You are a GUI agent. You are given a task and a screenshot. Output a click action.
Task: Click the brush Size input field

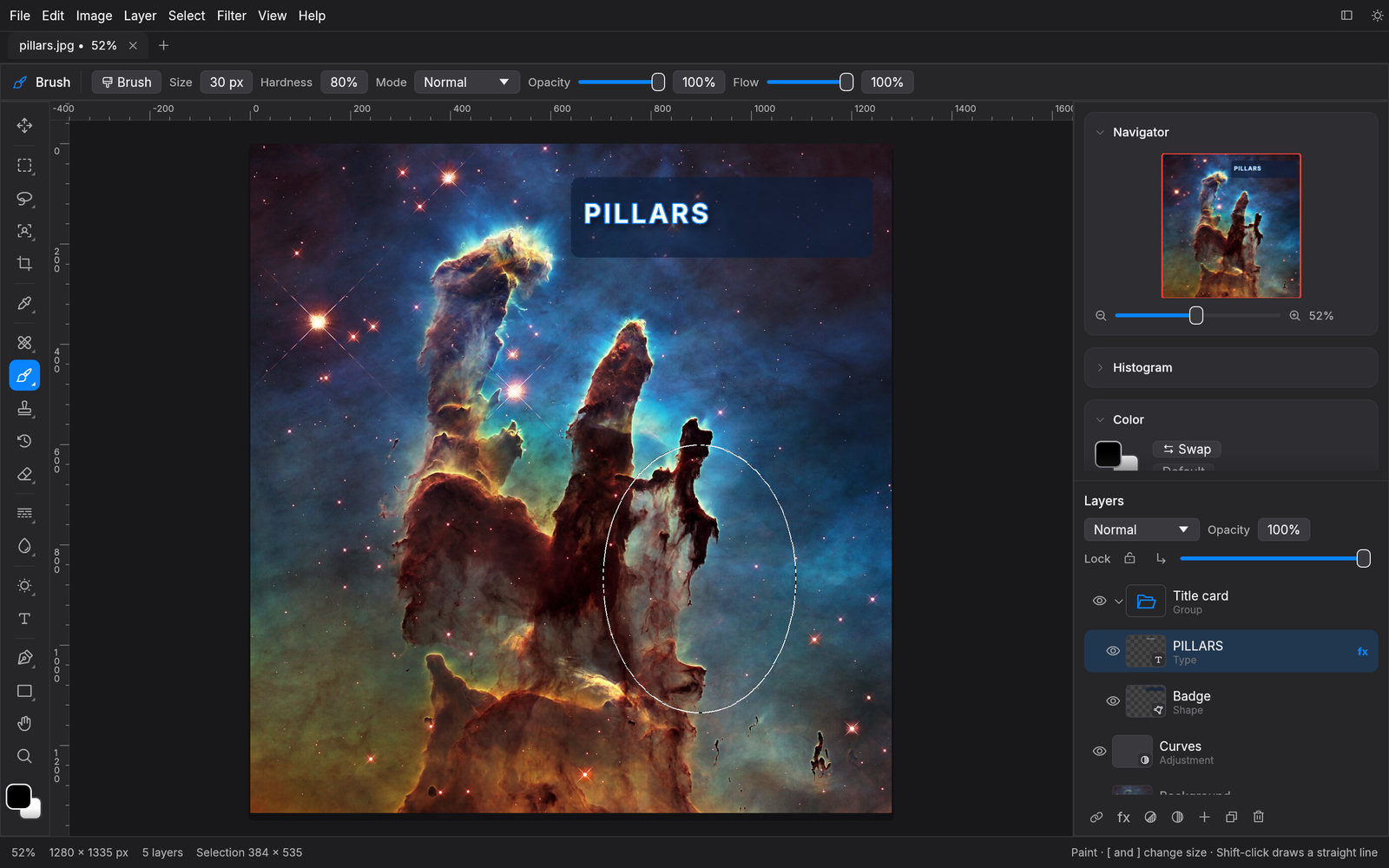[227, 82]
